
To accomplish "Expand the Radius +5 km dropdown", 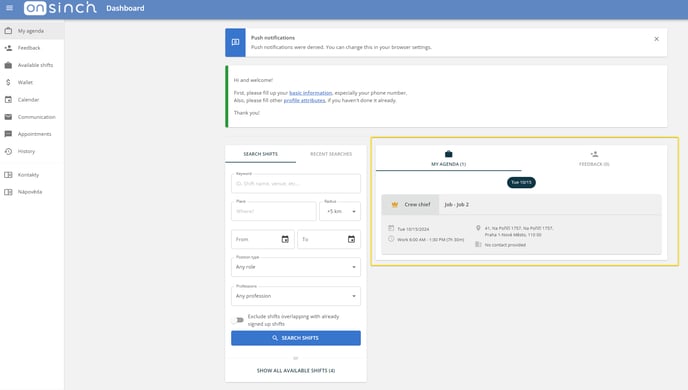I will [x=340, y=211].
